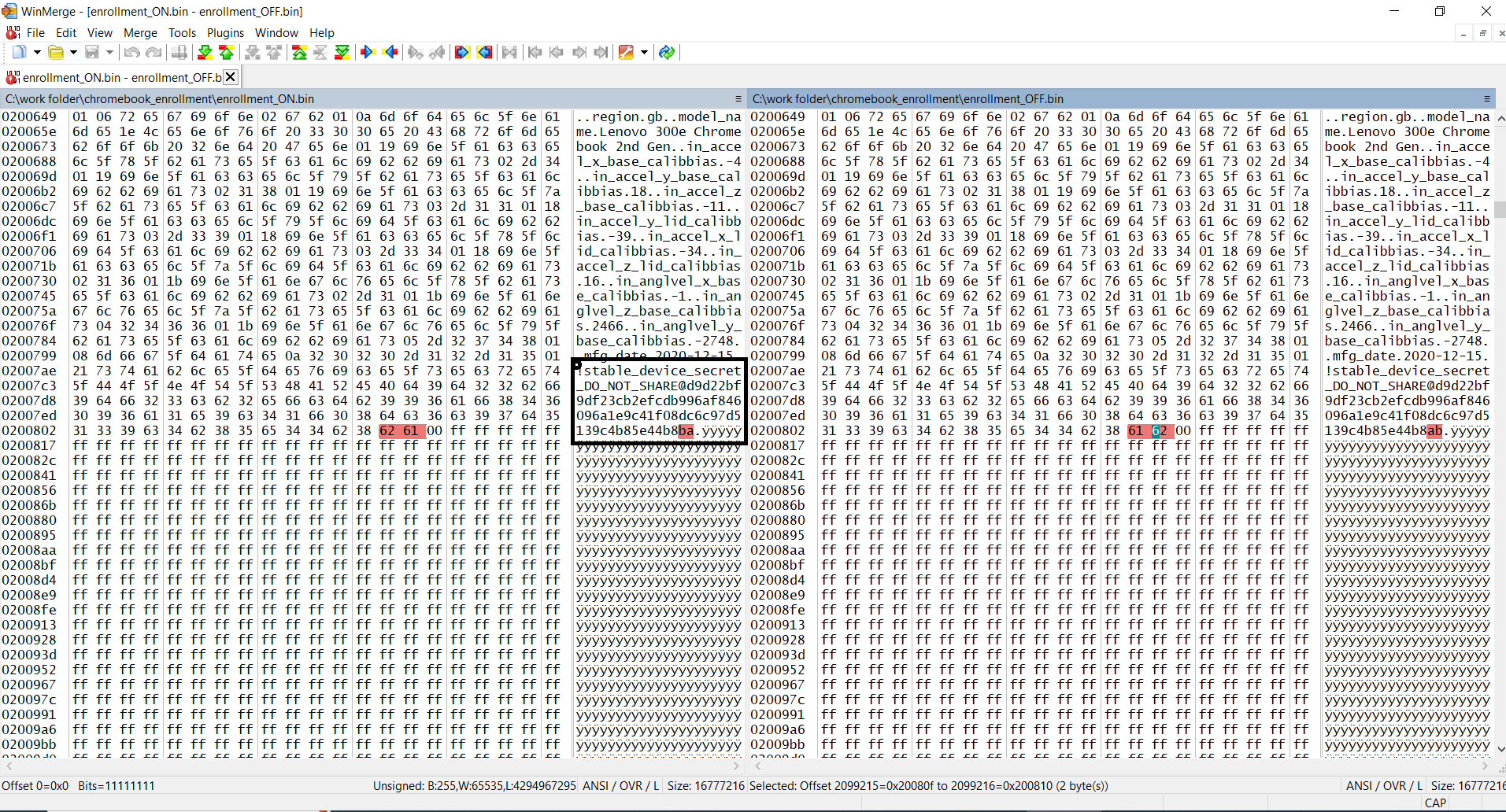Click 'Selected: Offset 2099215' status bar text

coord(929,786)
